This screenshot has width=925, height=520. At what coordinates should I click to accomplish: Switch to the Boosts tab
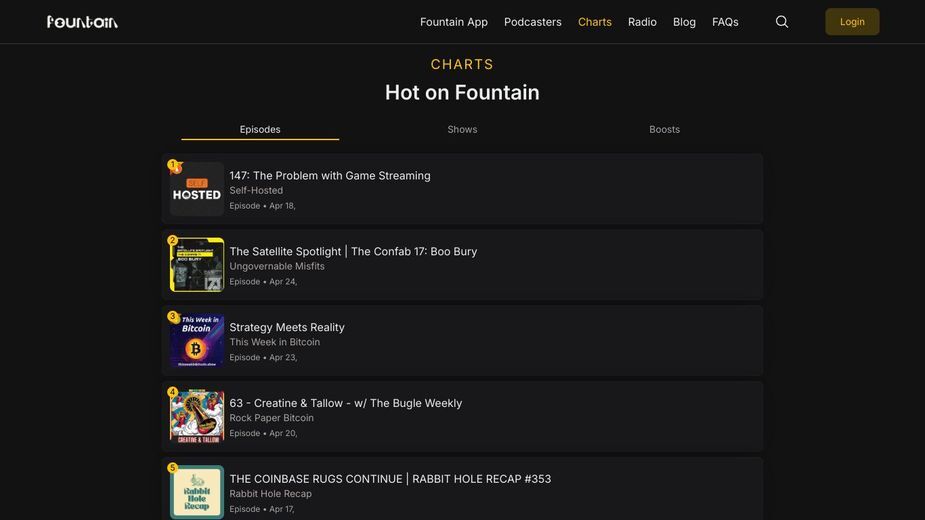click(664, 129)
